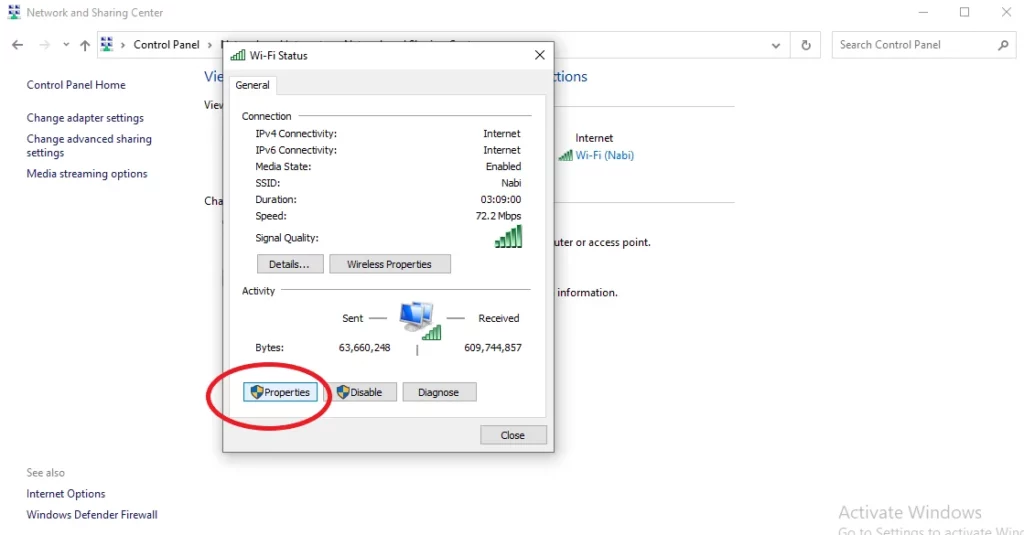Viewport: 1024px width, 535px height.
Task: Click the IPv4 Connectivity label
Action: [x=296, y=133]
